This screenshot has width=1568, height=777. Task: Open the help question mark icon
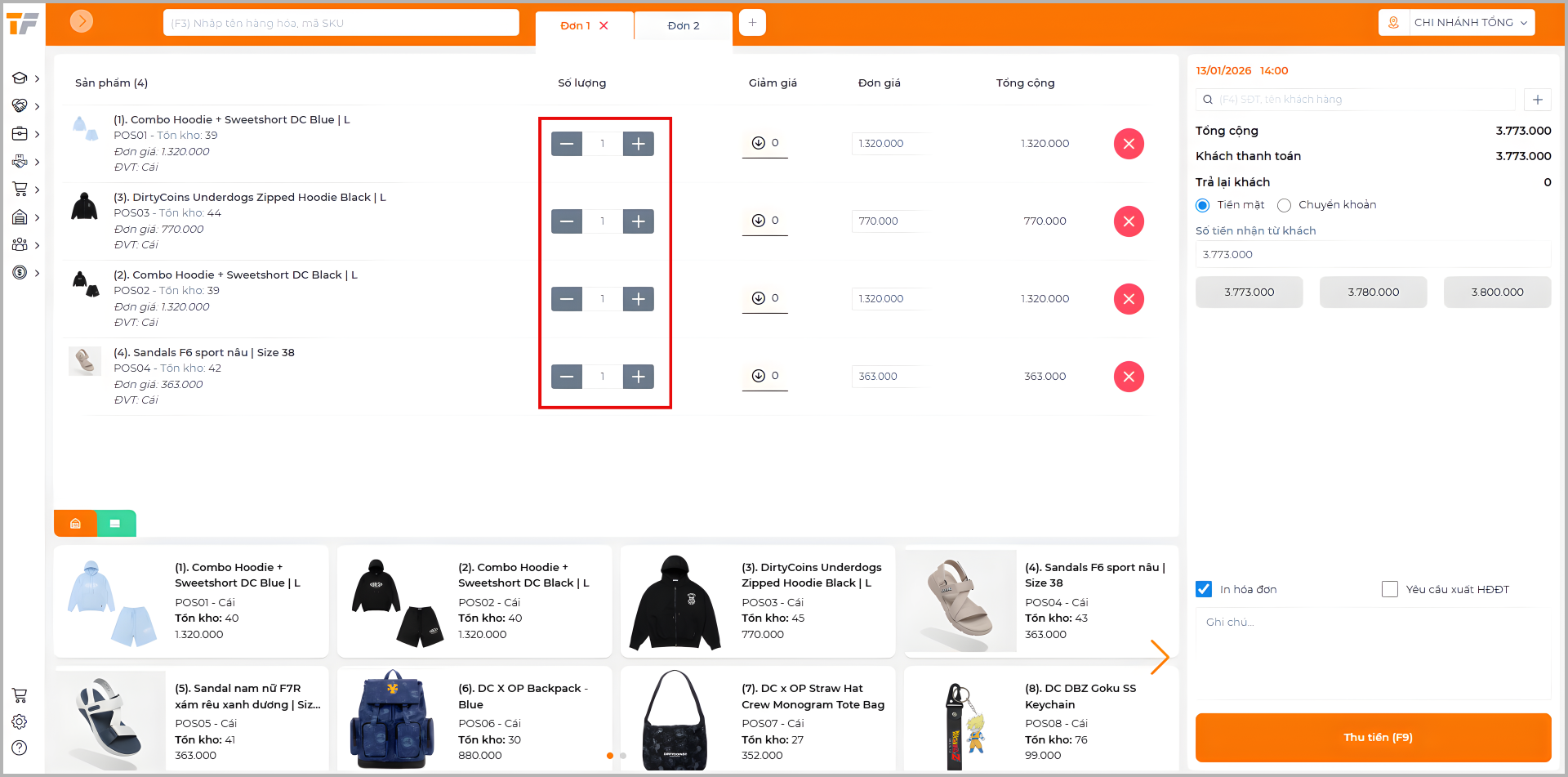click(x=20, y=748)
